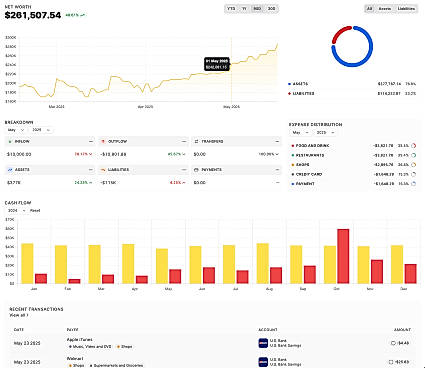Collapse the Outflow card
Screen dimensions: 425x368
[184, 142]
